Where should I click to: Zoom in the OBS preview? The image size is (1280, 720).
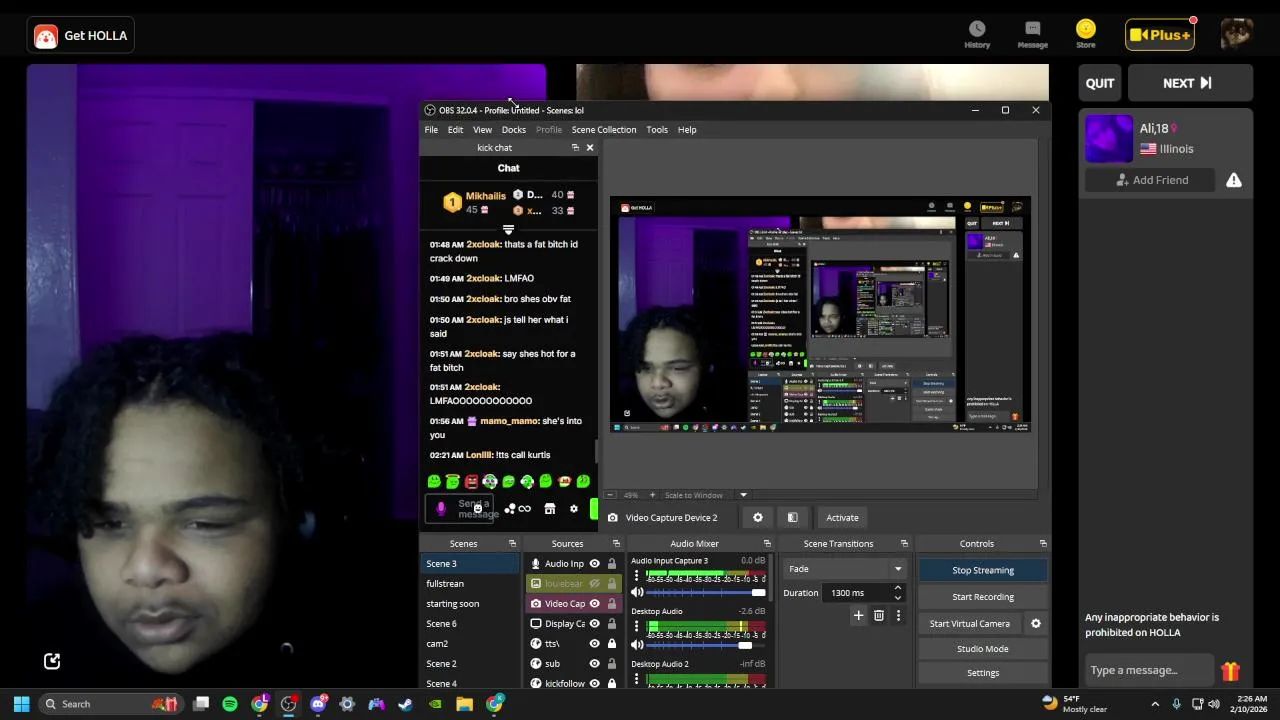coord(652,495)
